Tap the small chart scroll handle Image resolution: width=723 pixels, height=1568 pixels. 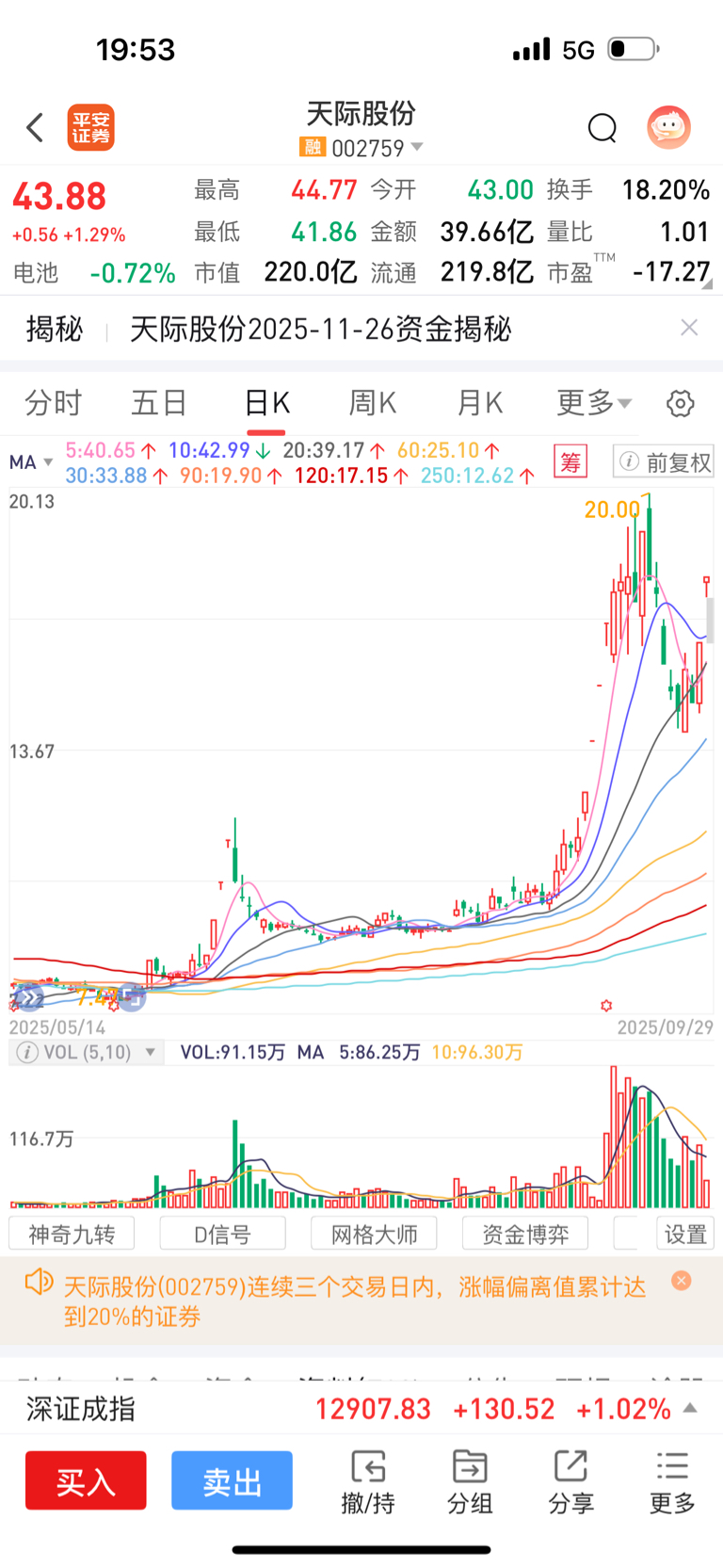click(710, 621)
